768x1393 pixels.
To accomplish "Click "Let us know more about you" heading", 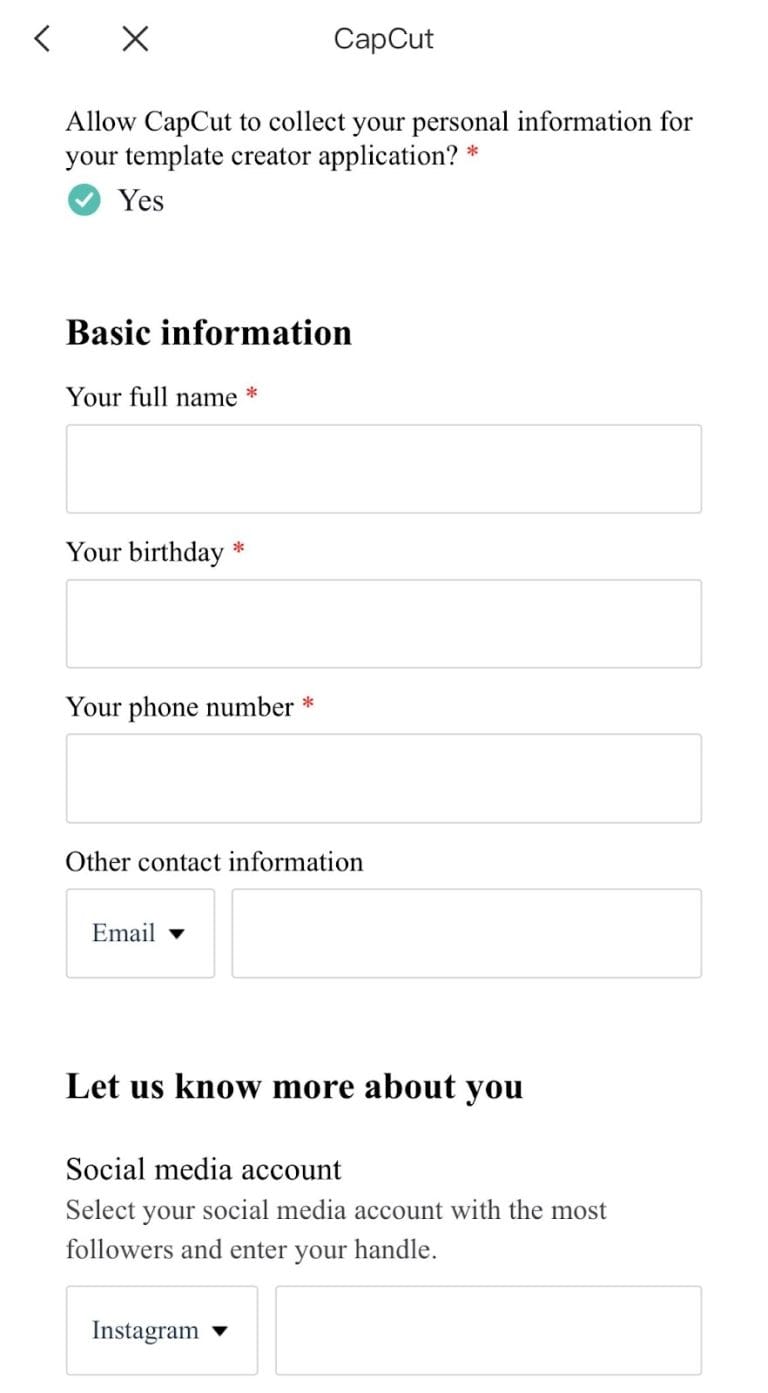I will [x=294, y=1086].
